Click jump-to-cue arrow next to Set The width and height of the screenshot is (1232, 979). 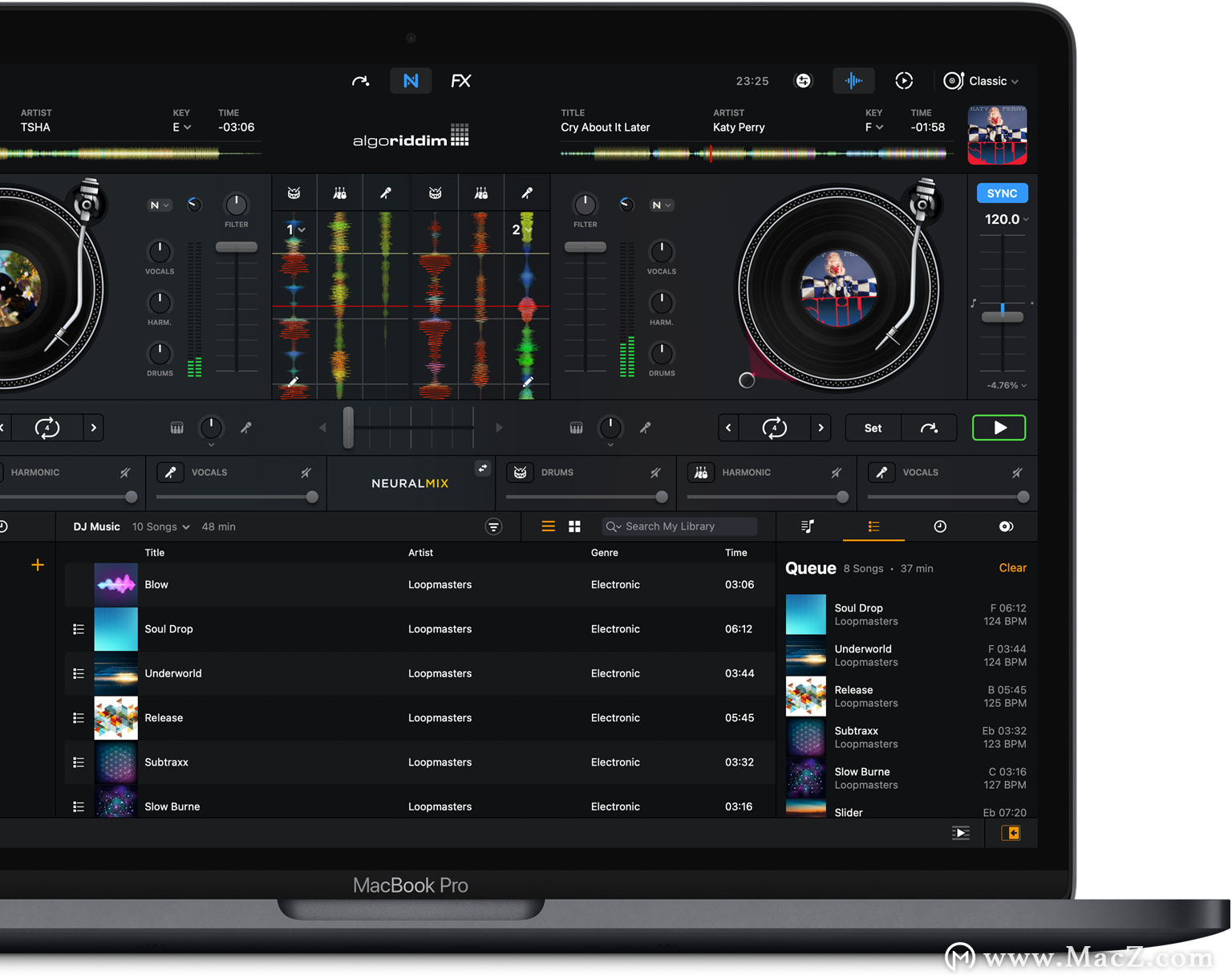(929, 429)
